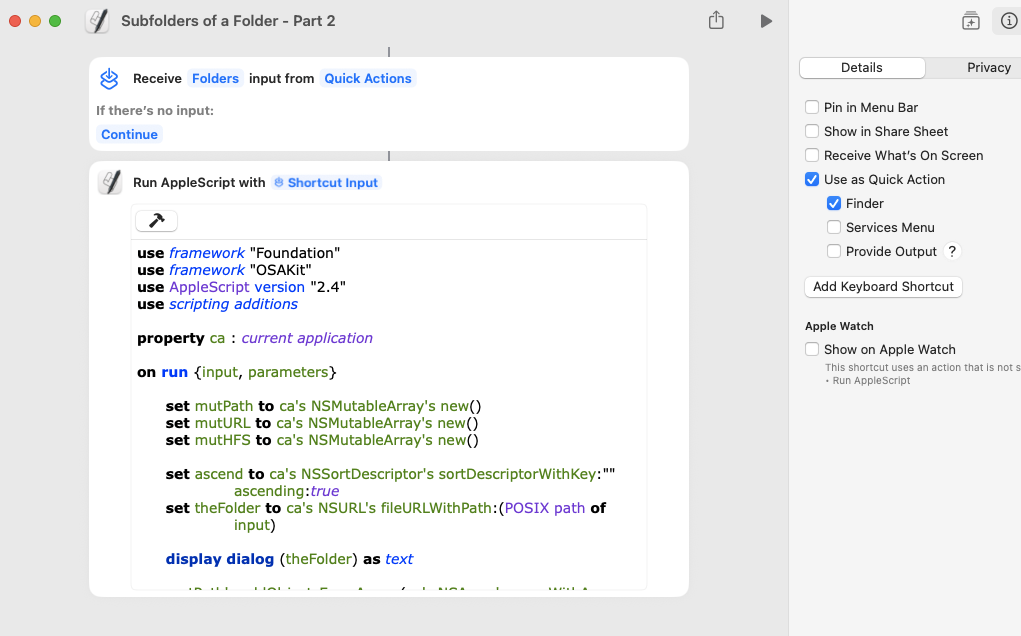Compile the script with the hammer button

tap(156, 221)
